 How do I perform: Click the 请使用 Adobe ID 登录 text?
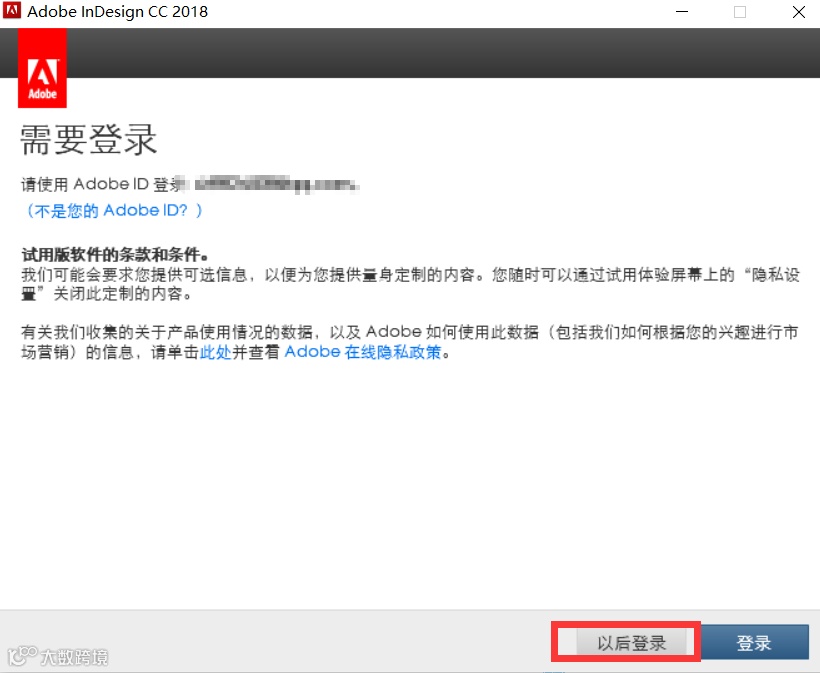click(x=101, y=184)
